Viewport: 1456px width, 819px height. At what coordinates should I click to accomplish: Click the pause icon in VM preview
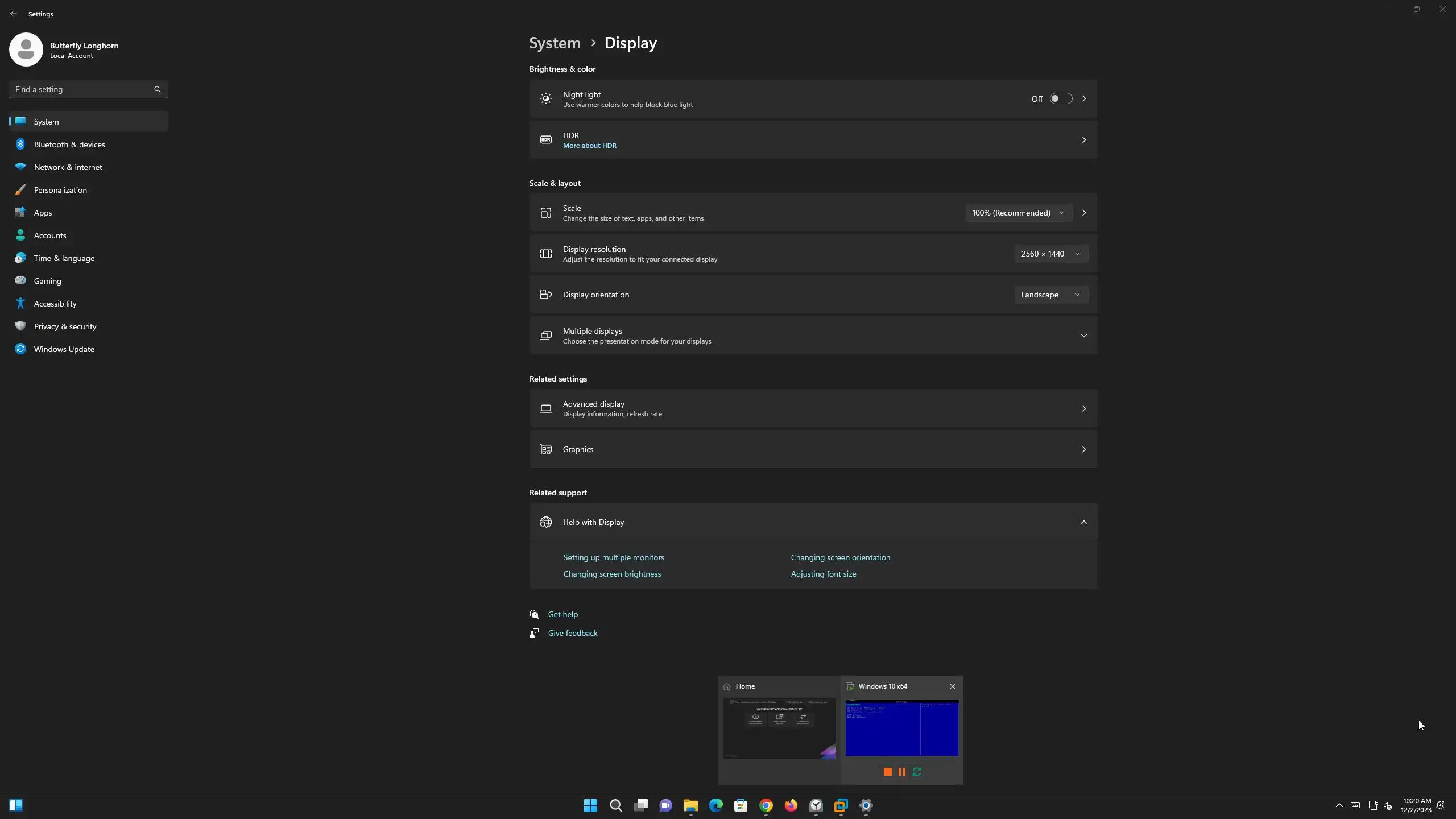point(902,772)
